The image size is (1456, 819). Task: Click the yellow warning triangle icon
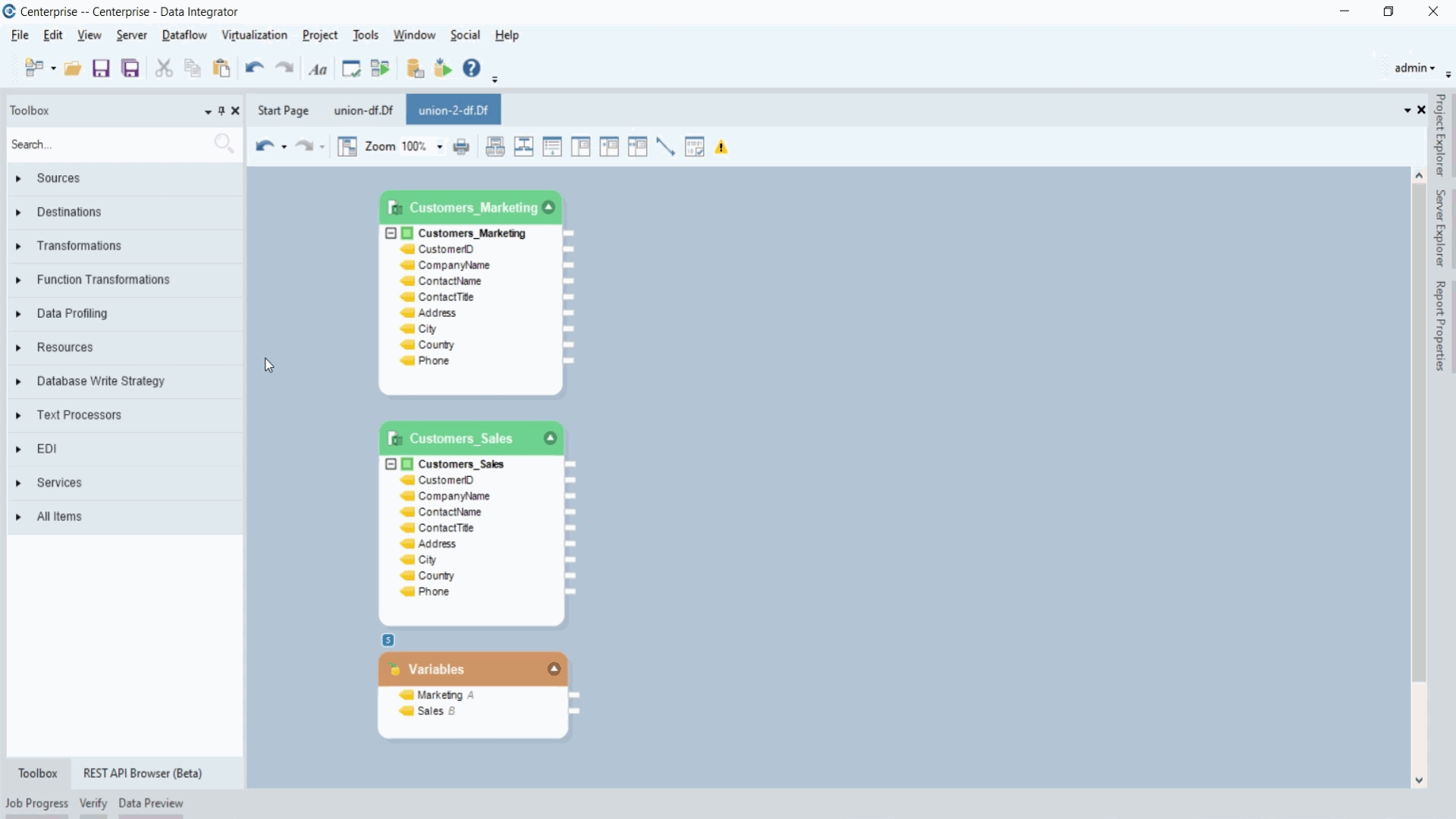tap(722, 148)
